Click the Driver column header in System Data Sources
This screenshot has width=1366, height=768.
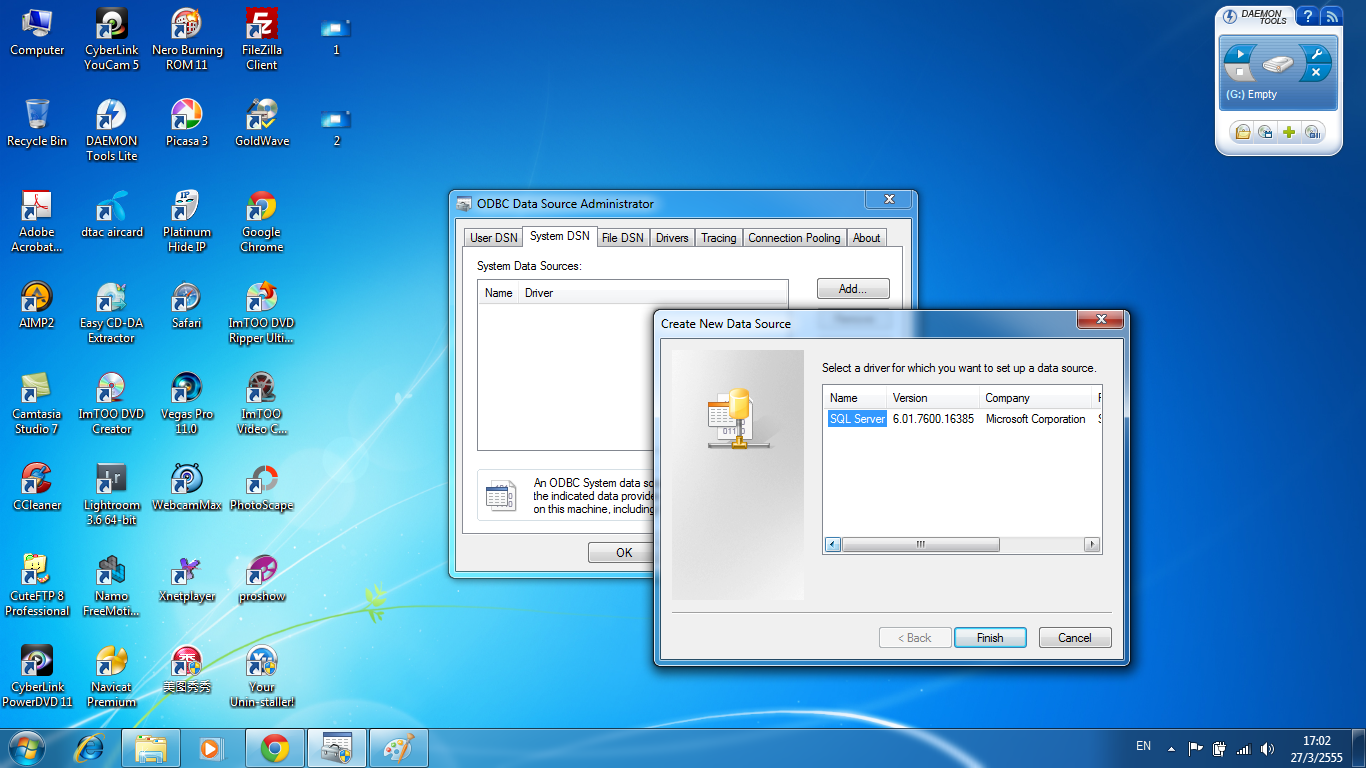coord(654,293)
